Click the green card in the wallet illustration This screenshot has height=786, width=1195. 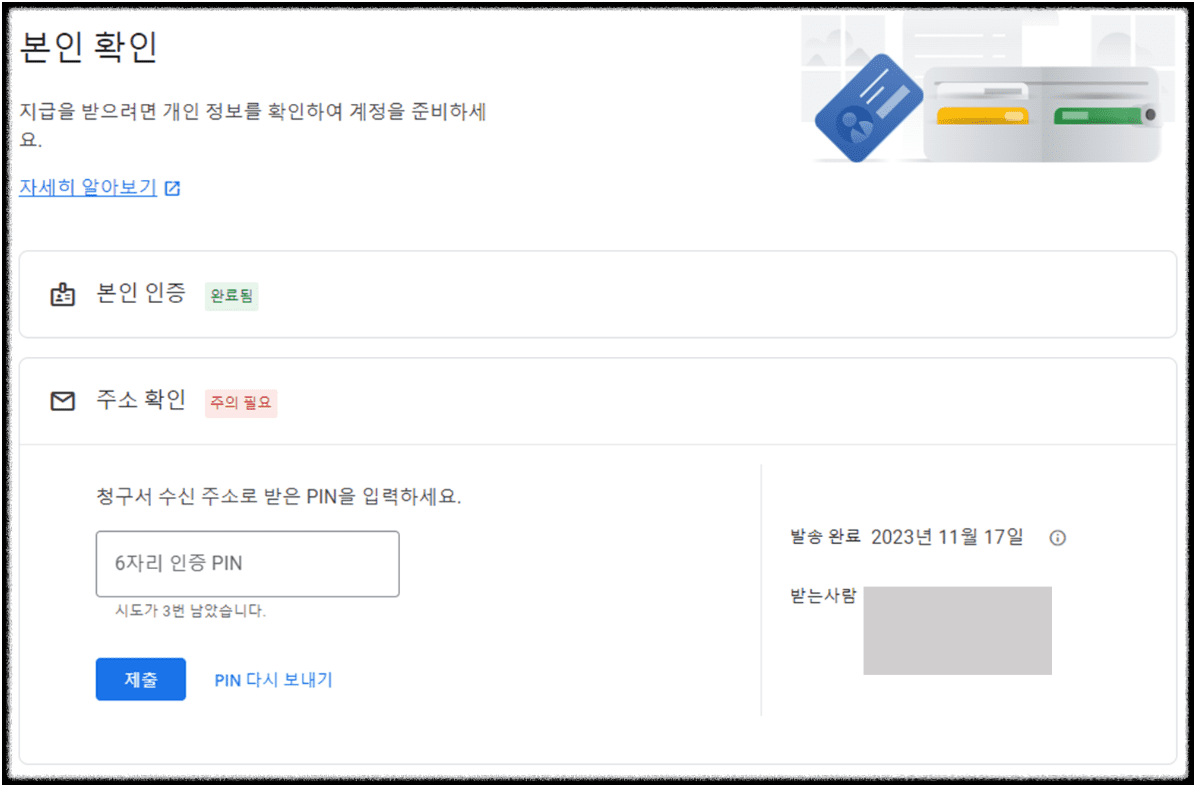pyautogui.click(x=1102, y=115)
